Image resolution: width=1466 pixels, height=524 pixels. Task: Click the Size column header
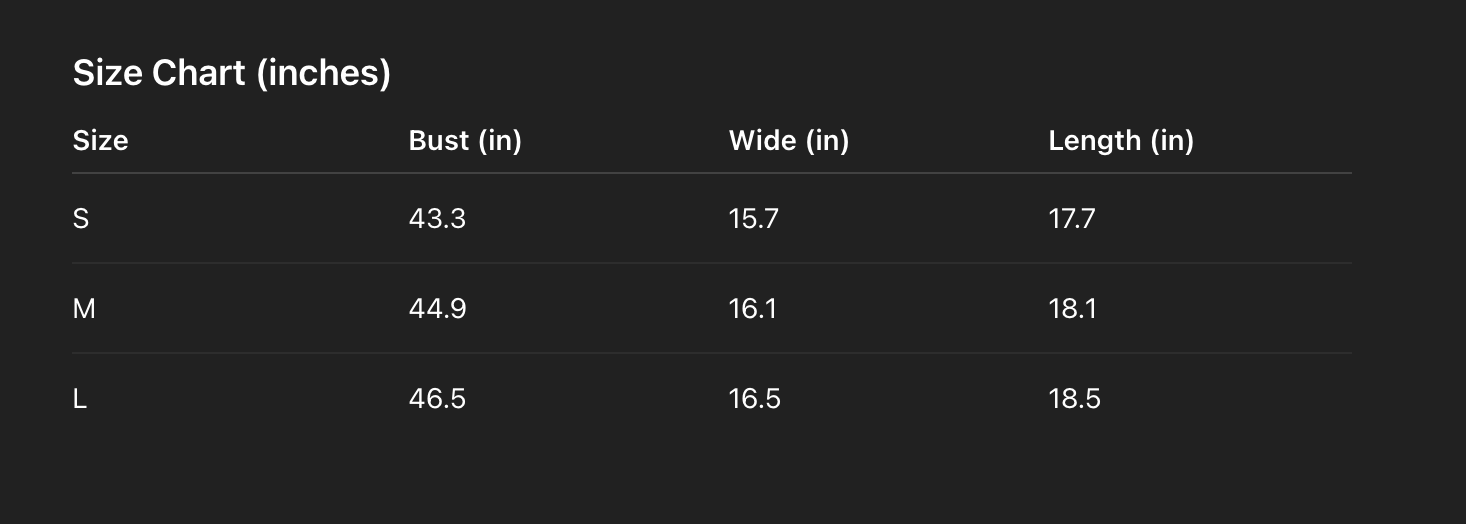100,141
